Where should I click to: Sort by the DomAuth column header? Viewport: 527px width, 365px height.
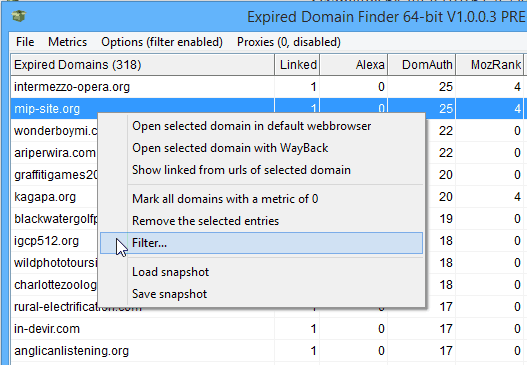[422, 65]
